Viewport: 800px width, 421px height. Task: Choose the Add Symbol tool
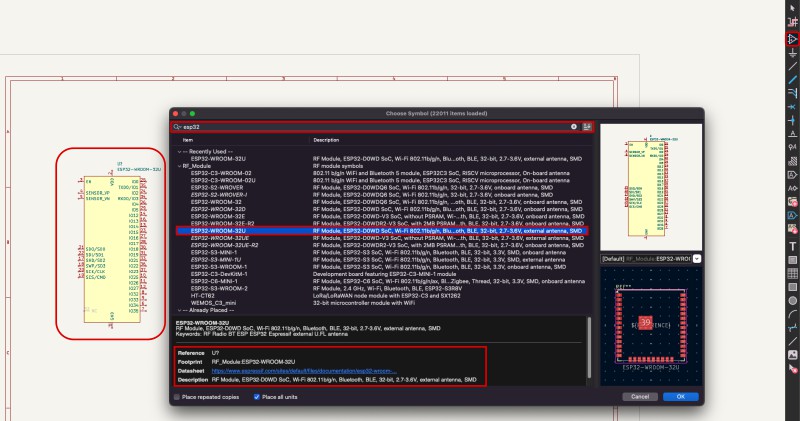792,39
